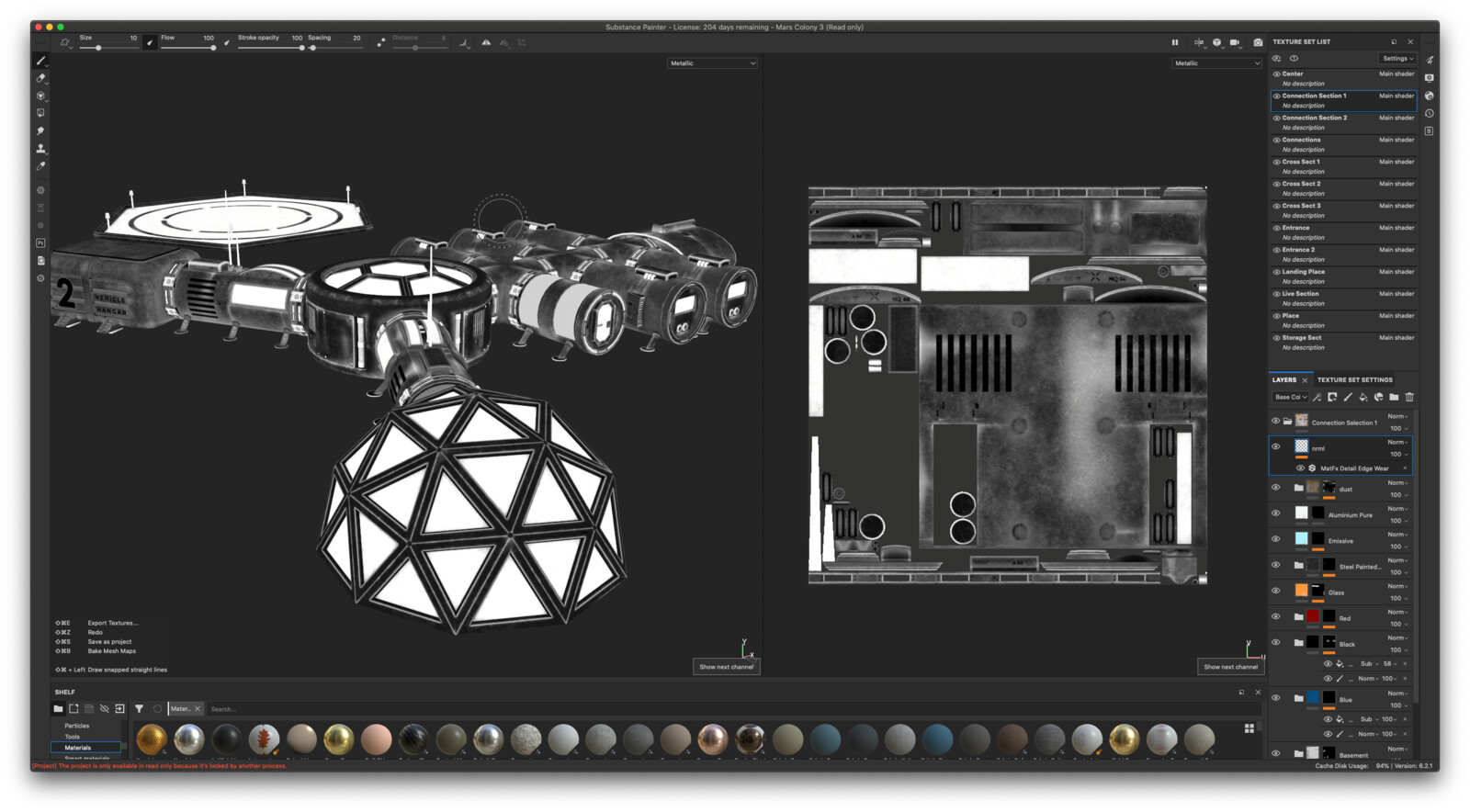
Task: Toggle the symmetry icon in top toolbar
Action: click(486, 42)
